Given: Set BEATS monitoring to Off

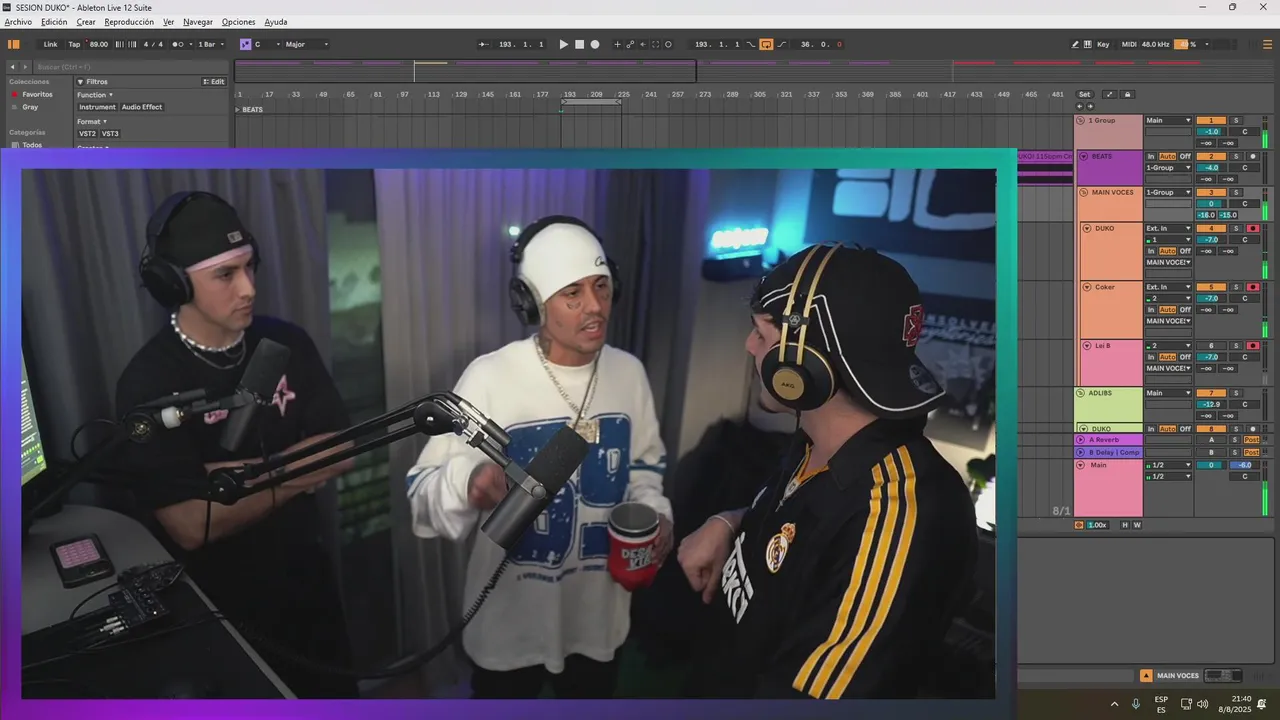Looking at the screenshot, I should click(x=1185, y=156).
